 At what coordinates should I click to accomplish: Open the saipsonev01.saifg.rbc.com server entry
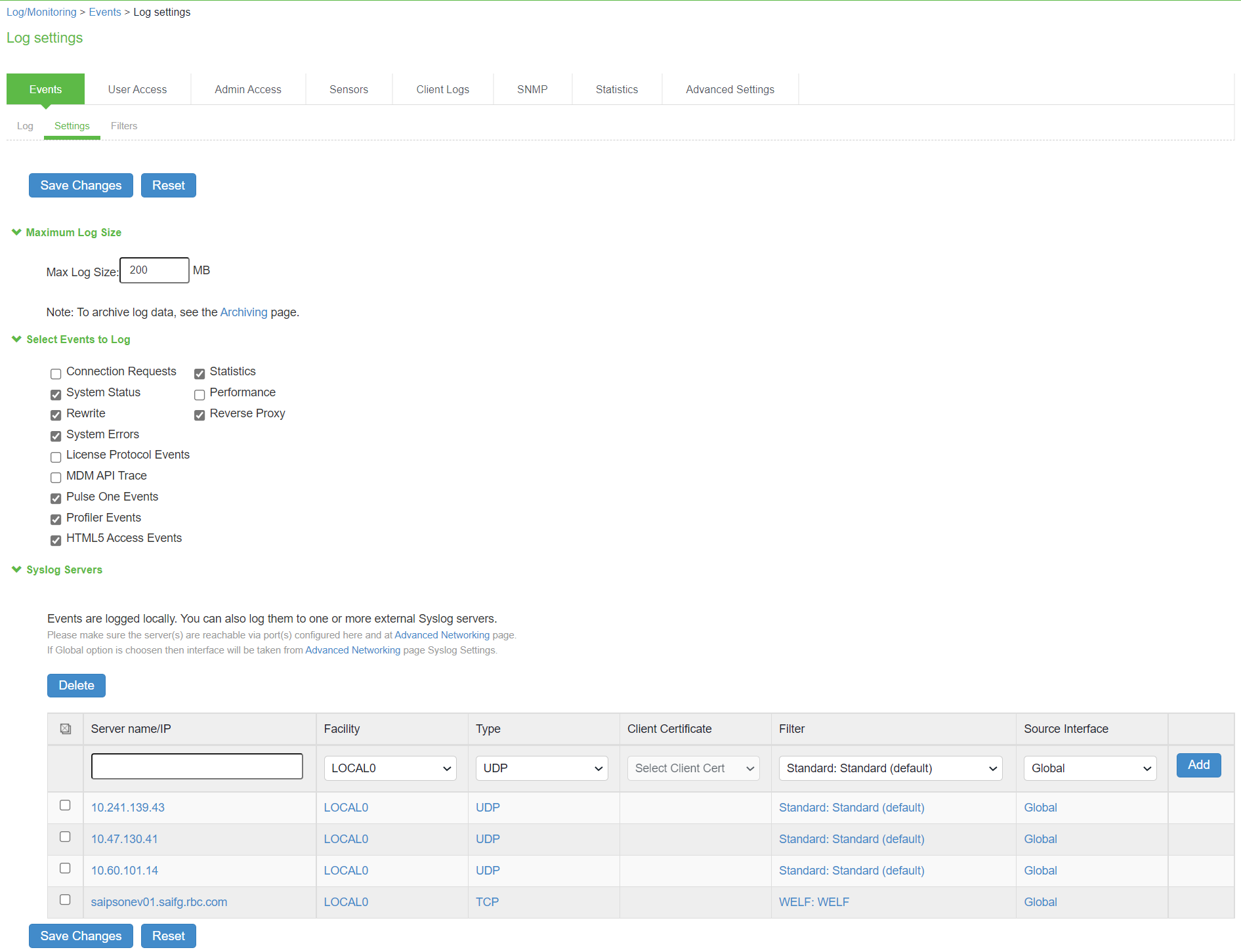[159, 901]
